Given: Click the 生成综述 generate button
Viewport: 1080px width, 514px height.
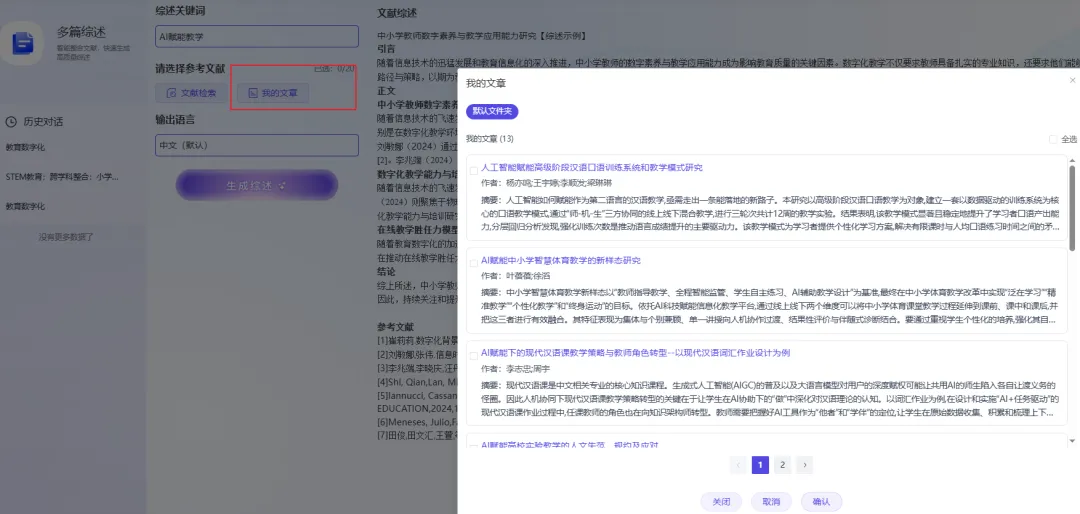Looking at the screenshot, I should 256,185.
